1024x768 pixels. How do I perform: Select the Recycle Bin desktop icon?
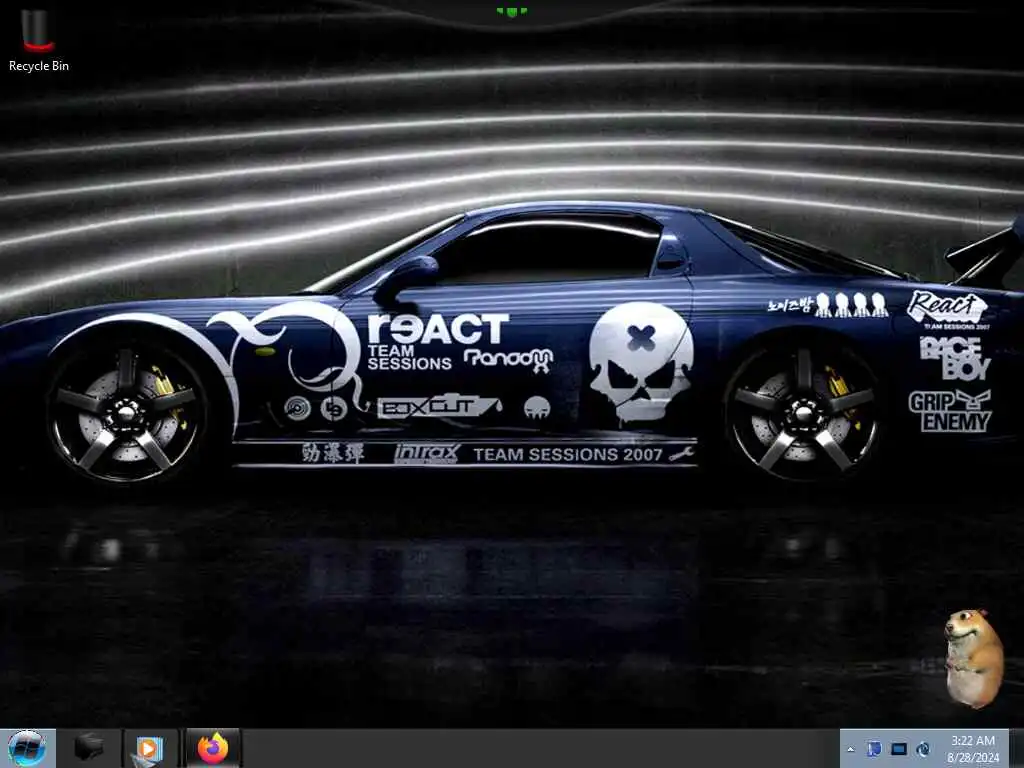38,40
